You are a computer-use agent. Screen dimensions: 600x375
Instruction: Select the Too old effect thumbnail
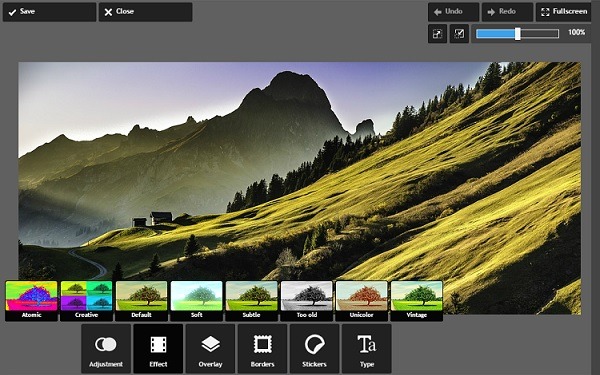[x=307, y=301]
